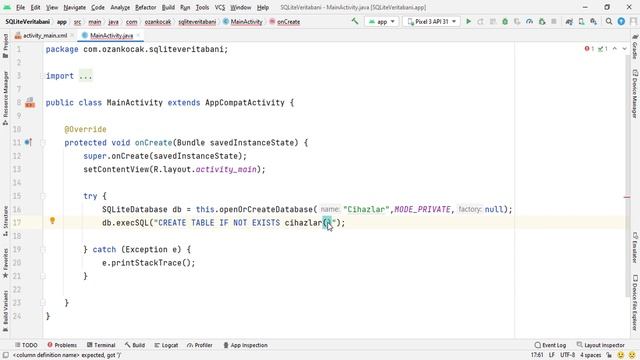
Task: Click the Stop app square icon
Action: [554, 22]
